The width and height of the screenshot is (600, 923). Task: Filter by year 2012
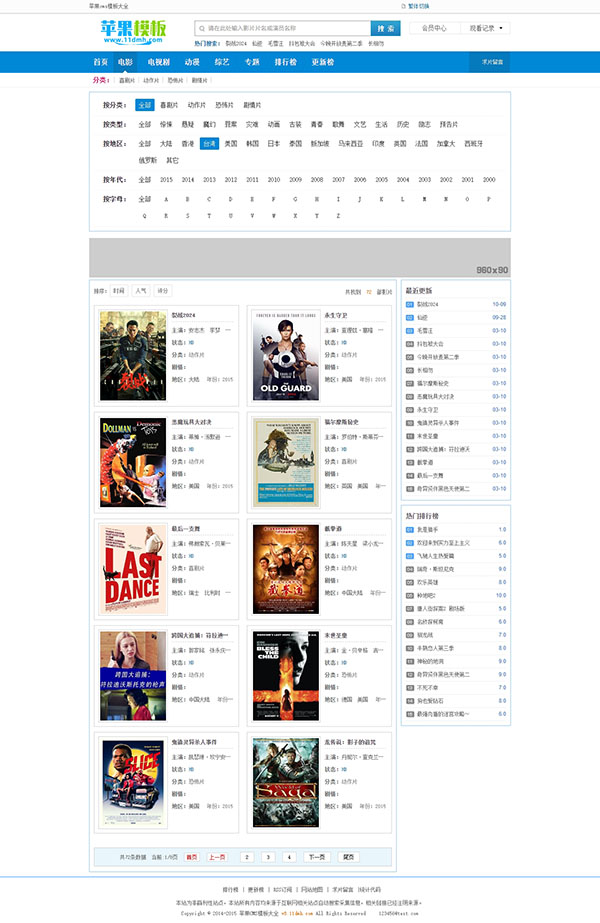coord(231,180)
